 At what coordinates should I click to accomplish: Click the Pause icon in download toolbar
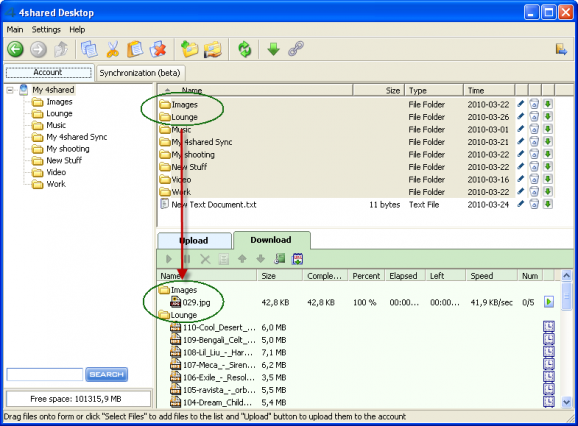click(187, 259)
